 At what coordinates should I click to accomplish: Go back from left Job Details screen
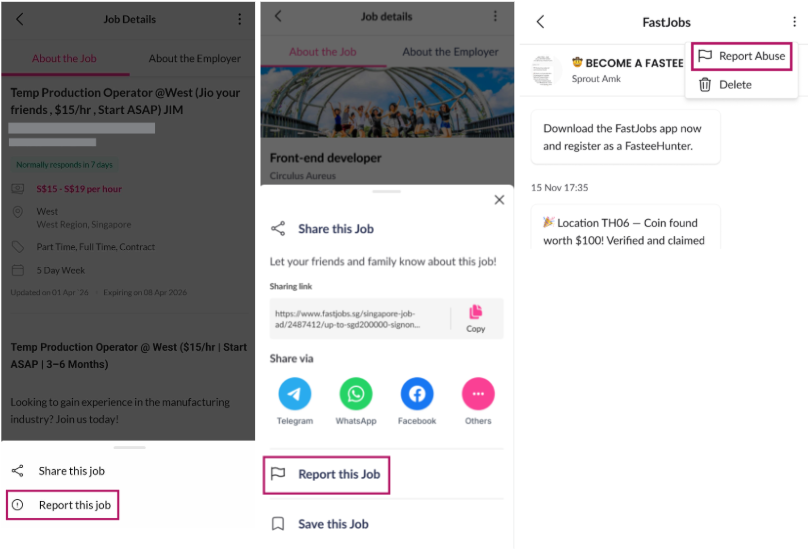click(20, 19)
